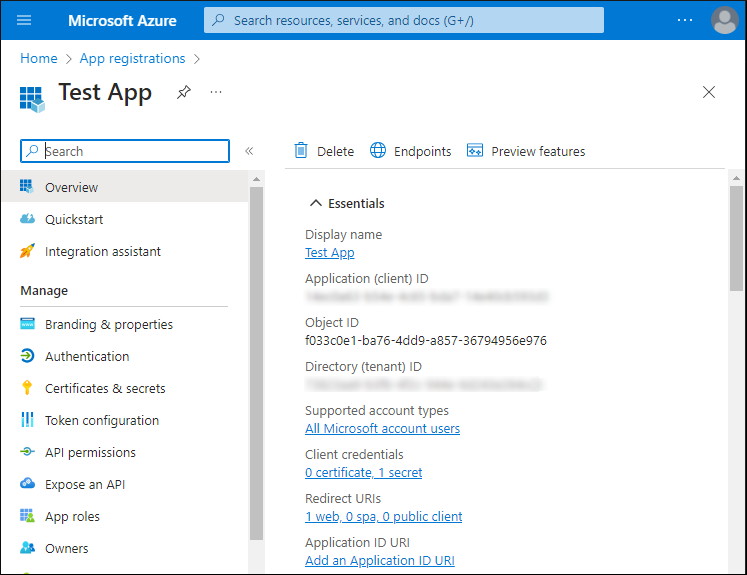Click the Directory (tenant) ID label

point(363,366)
